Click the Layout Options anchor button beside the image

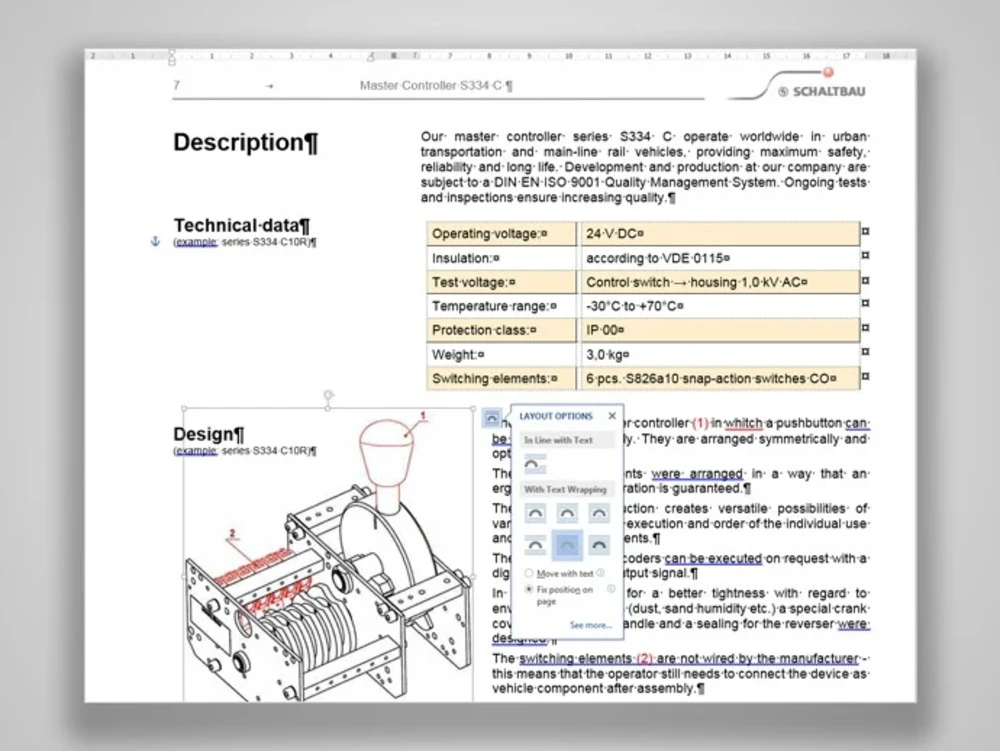[491, 418]
